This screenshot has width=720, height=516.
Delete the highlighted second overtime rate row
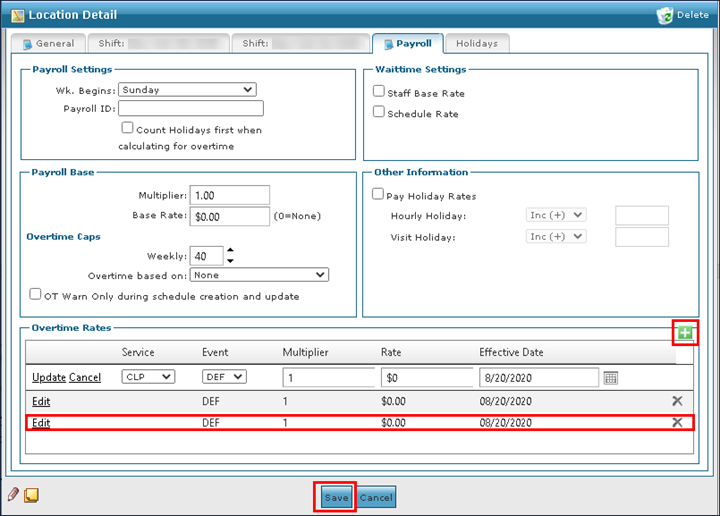(677, 422)
